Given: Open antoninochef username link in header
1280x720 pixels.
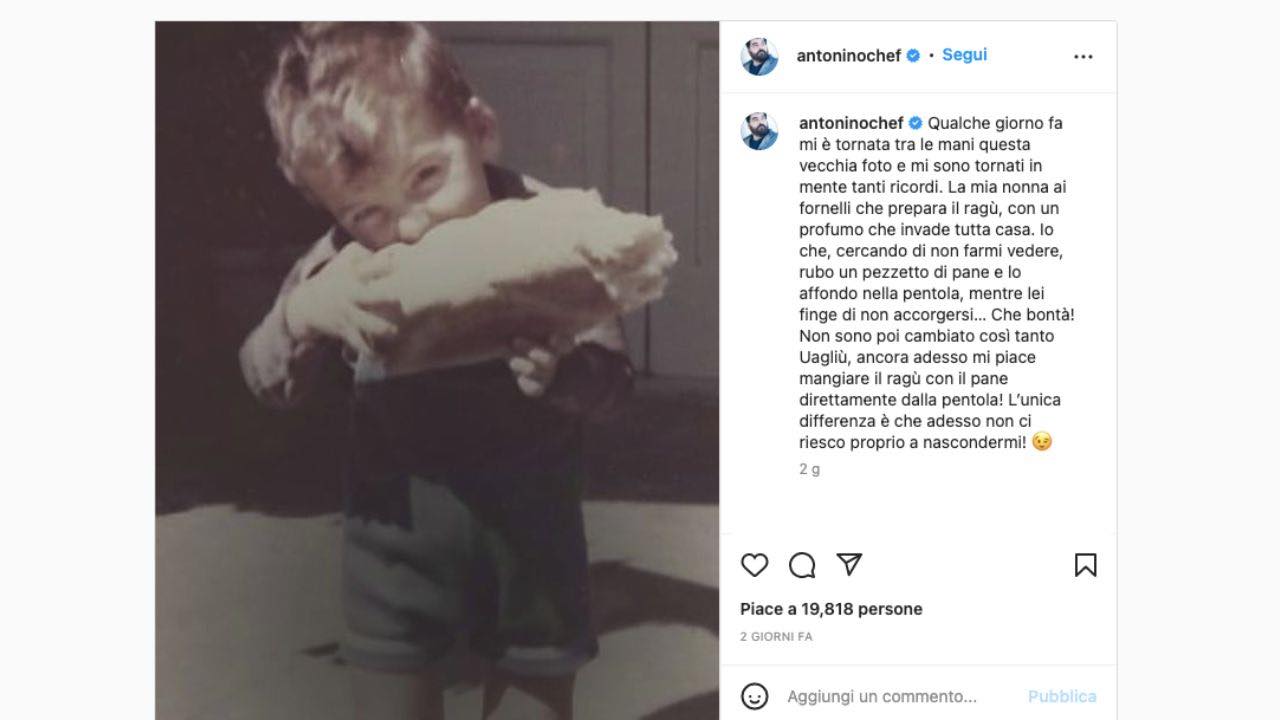Looking at the screenshot, I should point(849,56).
